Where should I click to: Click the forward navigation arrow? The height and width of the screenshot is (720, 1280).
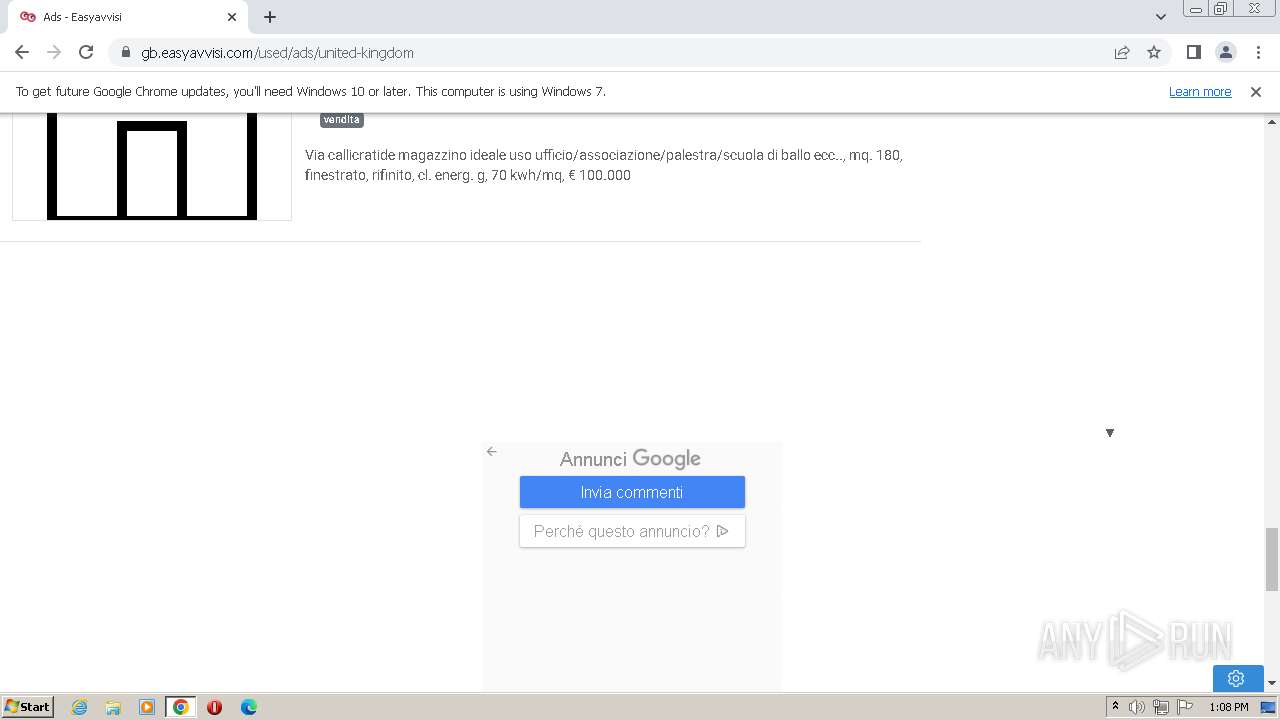[54, 52]
